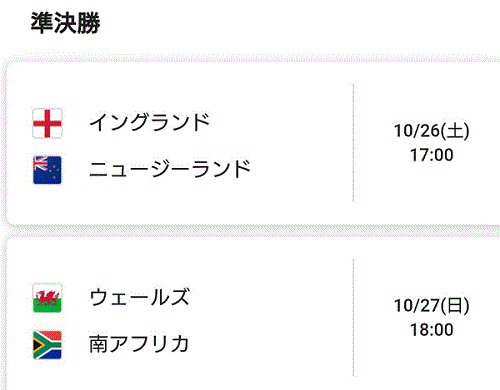Click the 準決勝 section heading

coord(65,23)
